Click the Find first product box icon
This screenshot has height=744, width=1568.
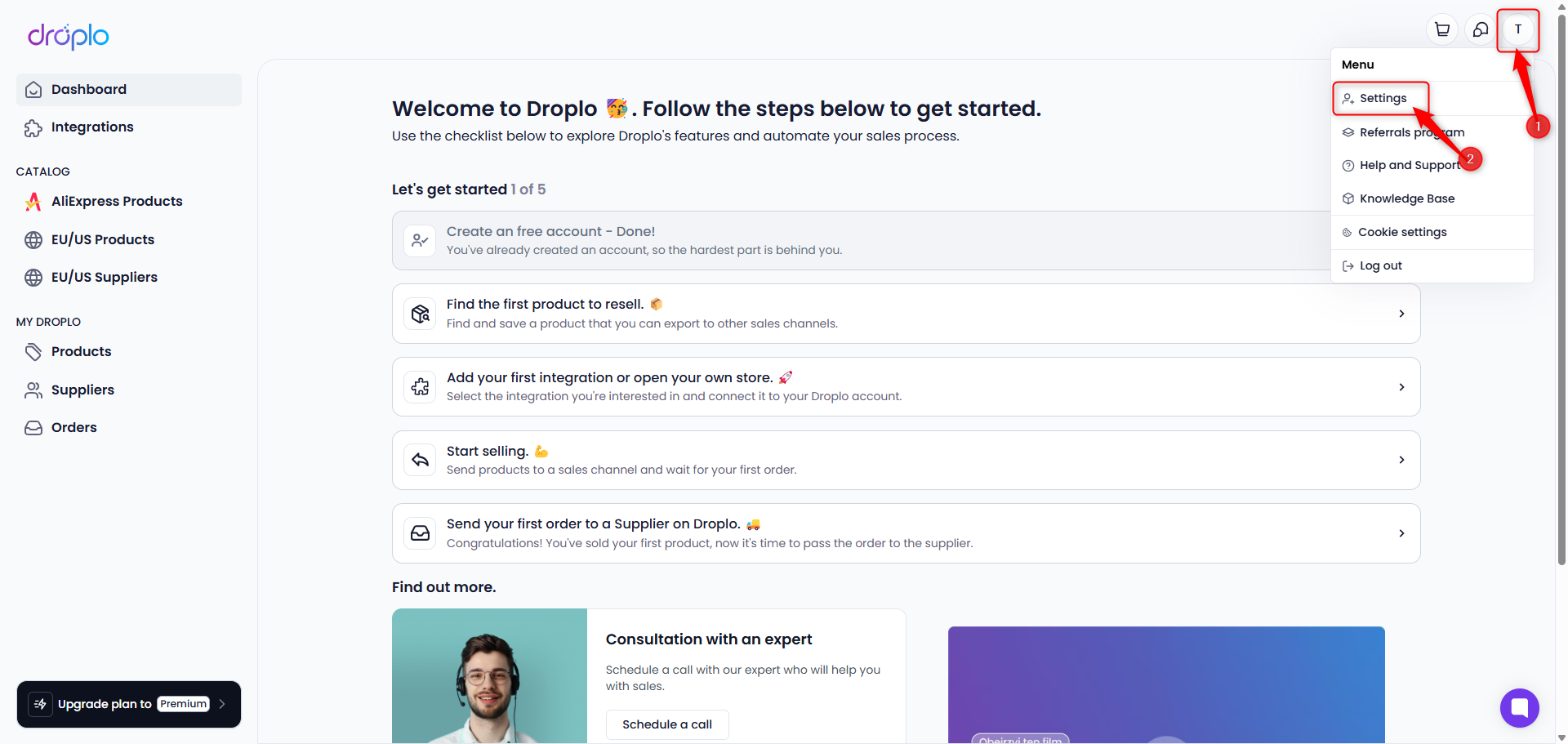point(420,314)
